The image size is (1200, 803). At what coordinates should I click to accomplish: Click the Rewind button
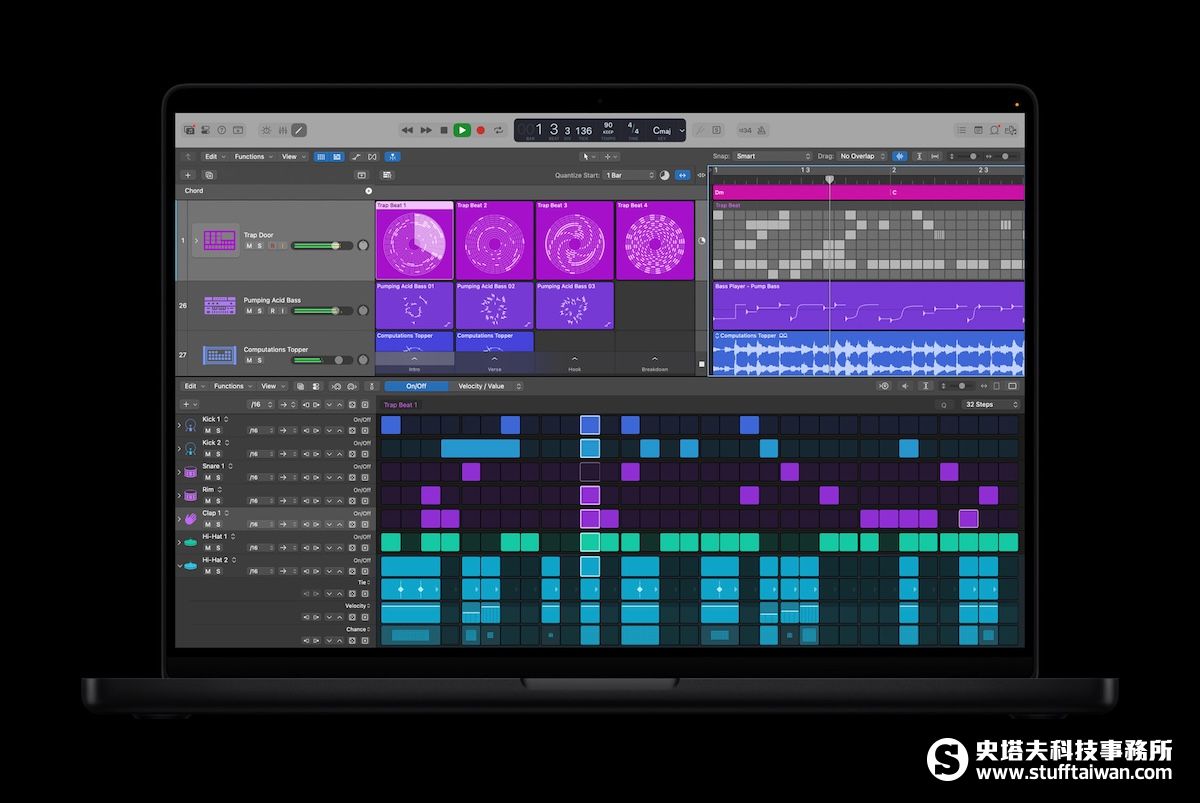[407, 130]
